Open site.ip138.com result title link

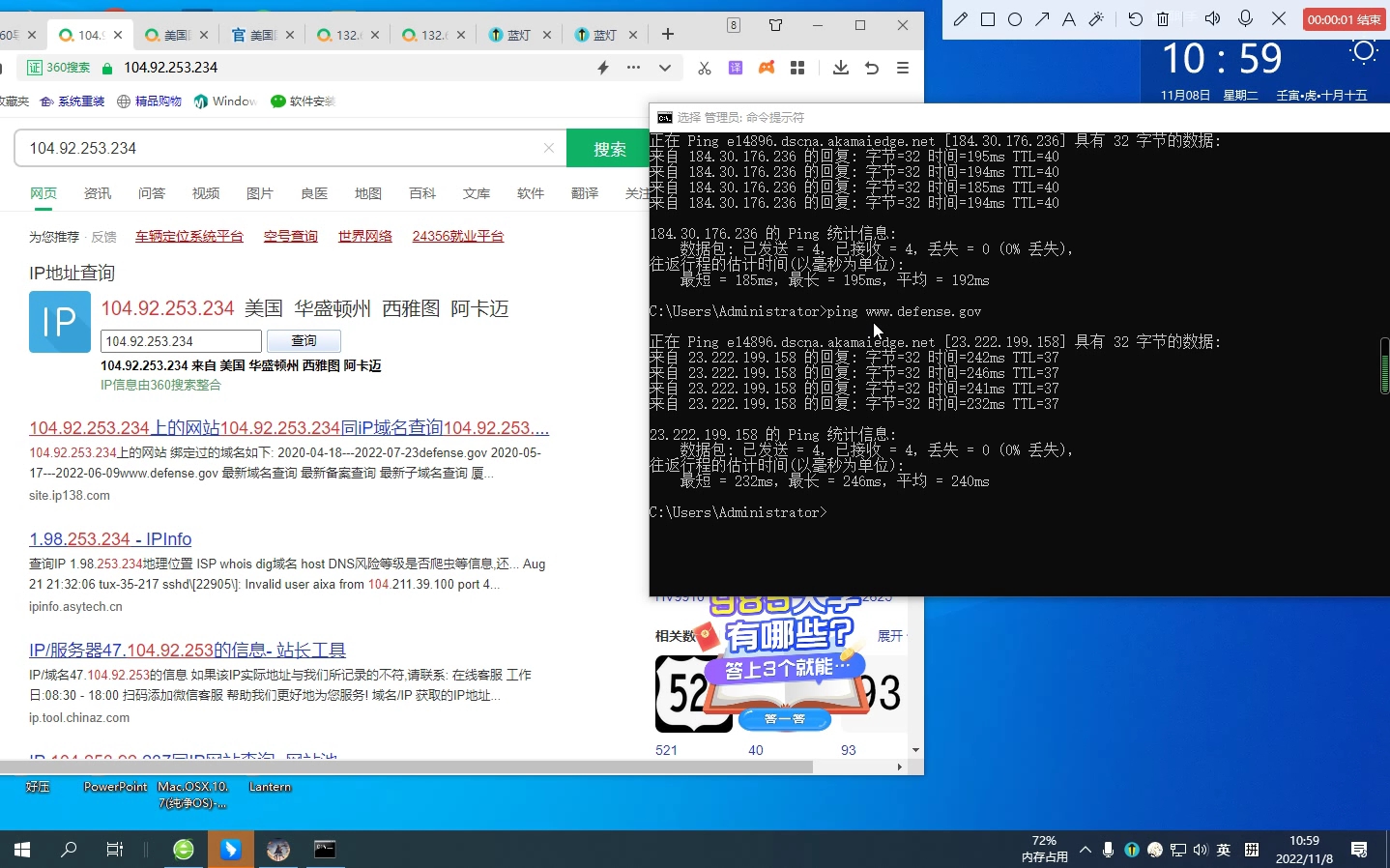pyautogui.click(x=289, y=428)
